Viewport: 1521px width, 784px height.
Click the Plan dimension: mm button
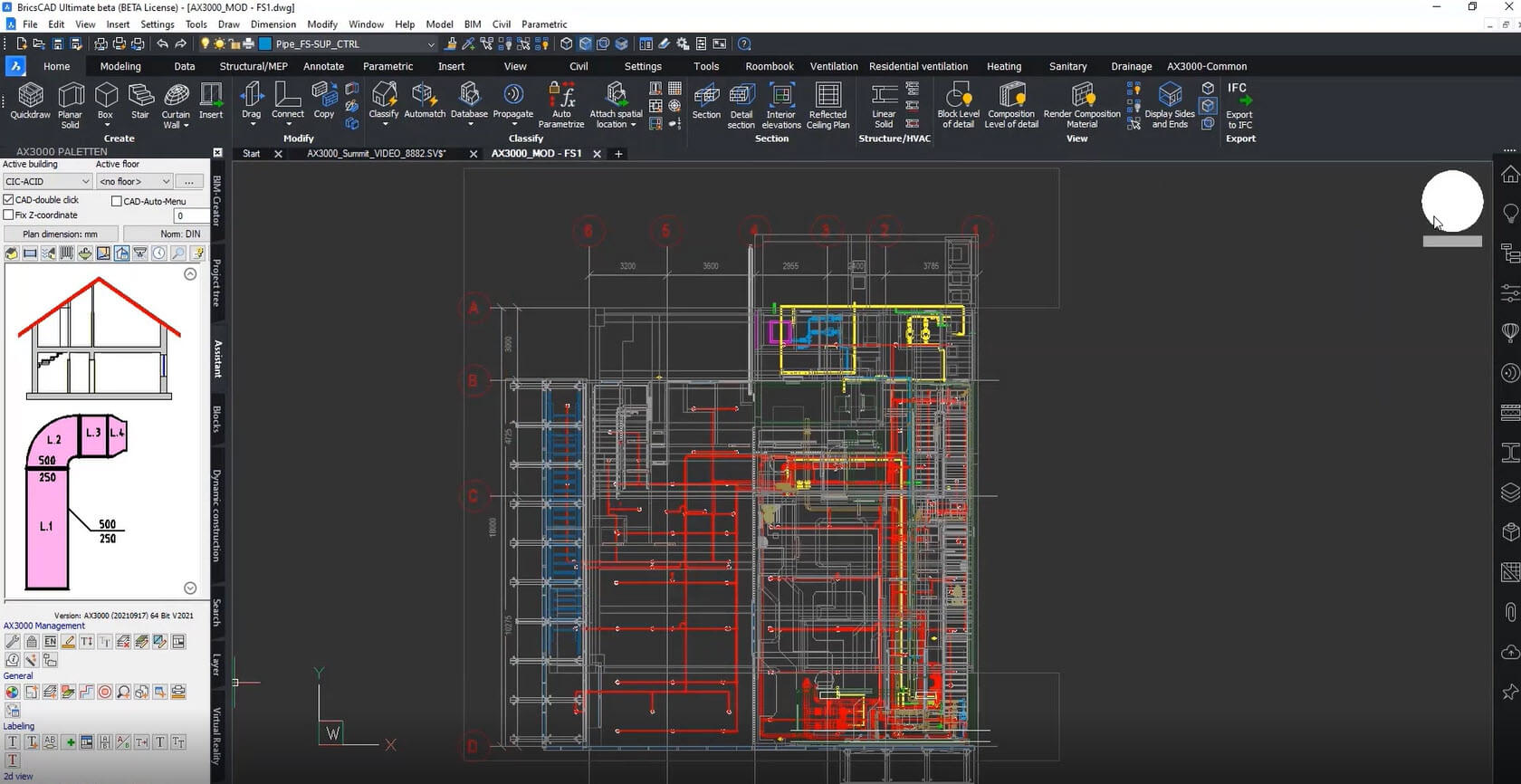point(60,234)
